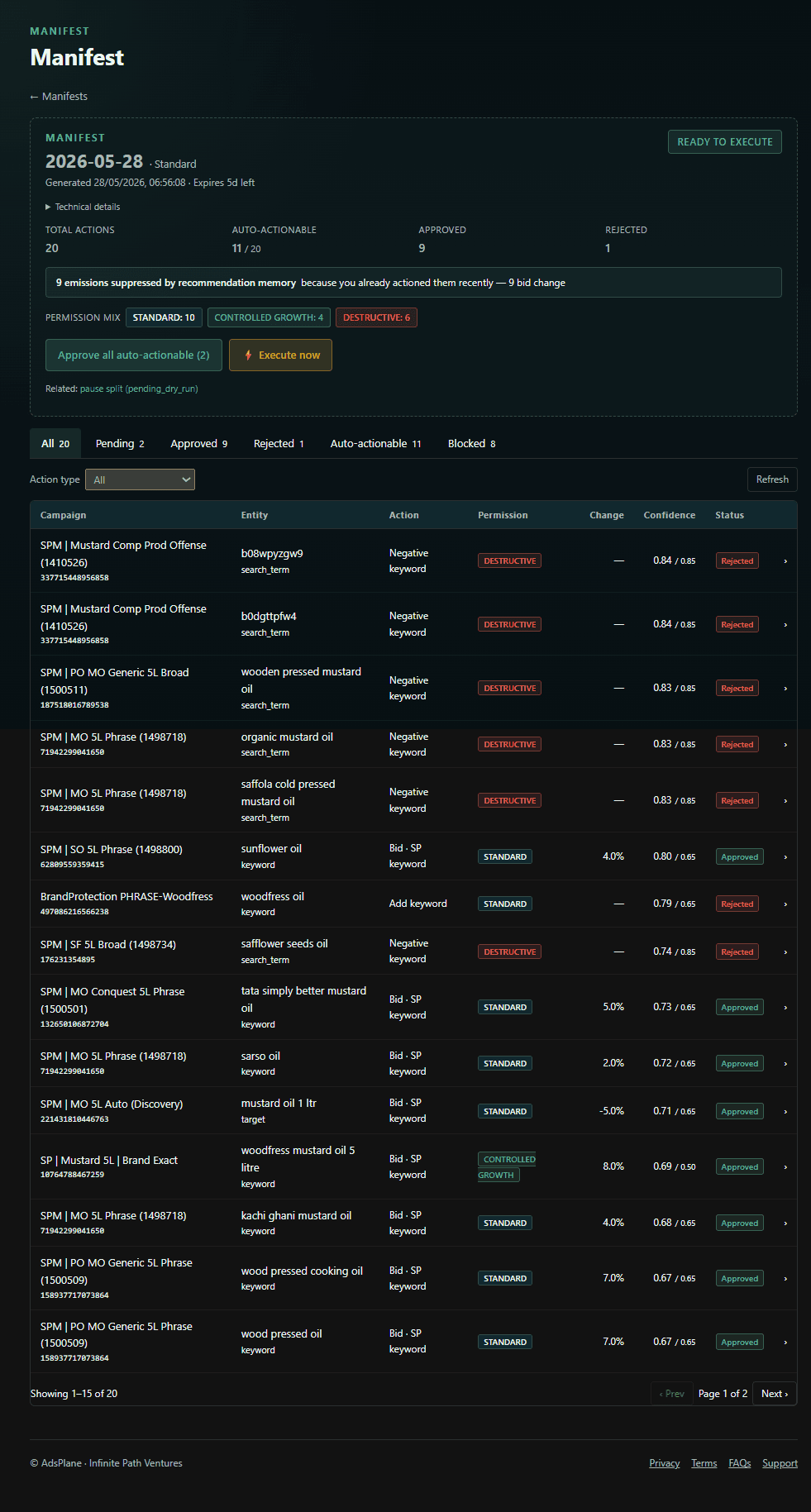The width and height of the screenshot is (811, 1512).
Task: Click the Approved badge for sunflower oil
Action: (x=740, y=857)
